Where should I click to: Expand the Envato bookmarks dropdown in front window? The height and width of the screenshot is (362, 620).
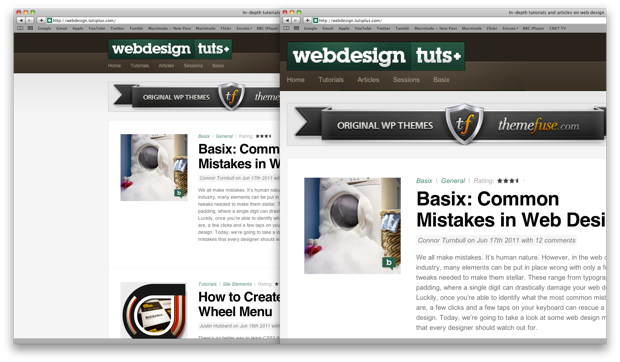[x=510, y=28]
